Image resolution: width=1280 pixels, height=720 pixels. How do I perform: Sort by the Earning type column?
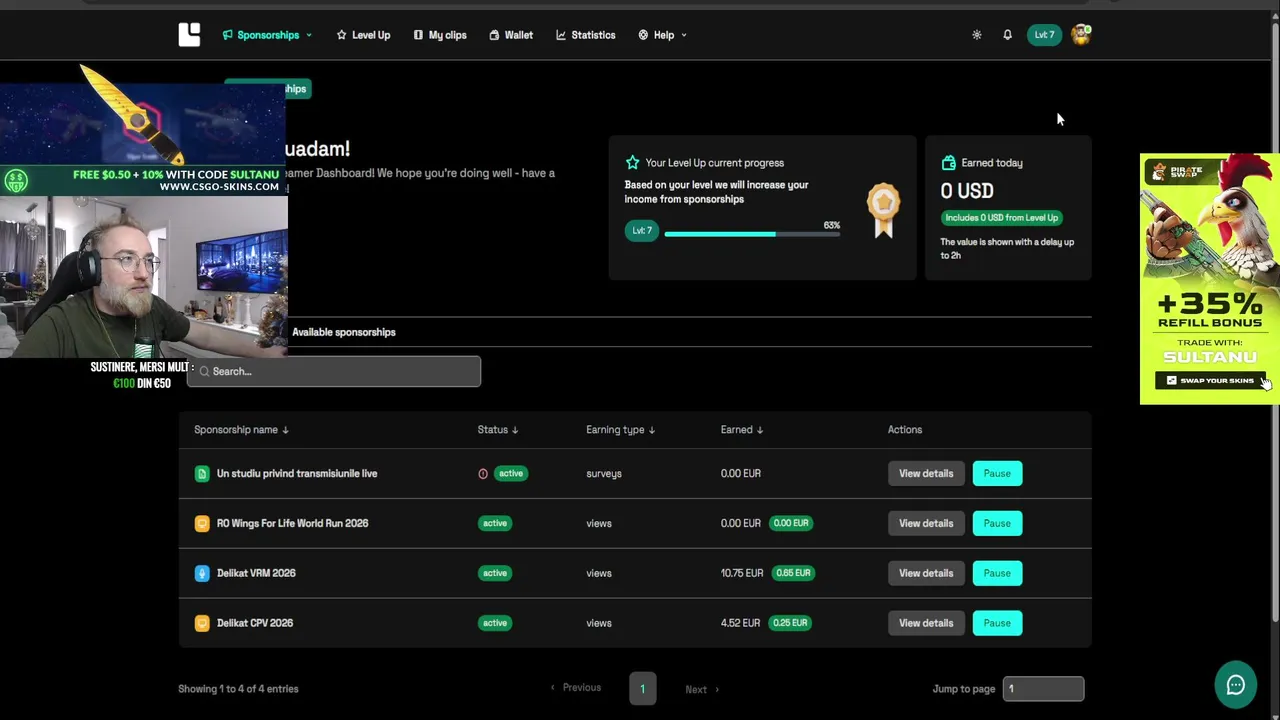[x=620, y=430]
